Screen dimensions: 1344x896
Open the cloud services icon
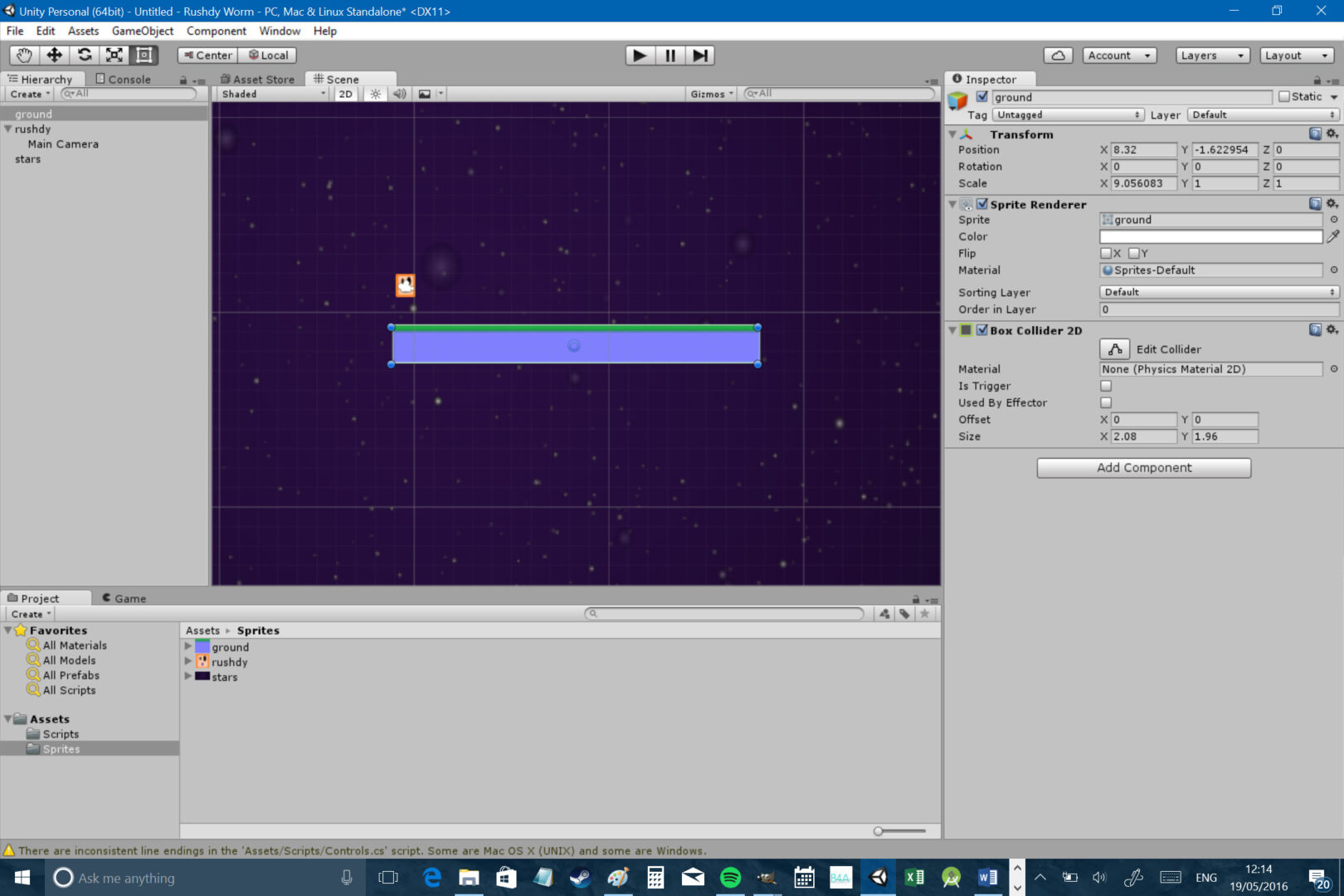pyautogui.click(x=1058, y=55)
